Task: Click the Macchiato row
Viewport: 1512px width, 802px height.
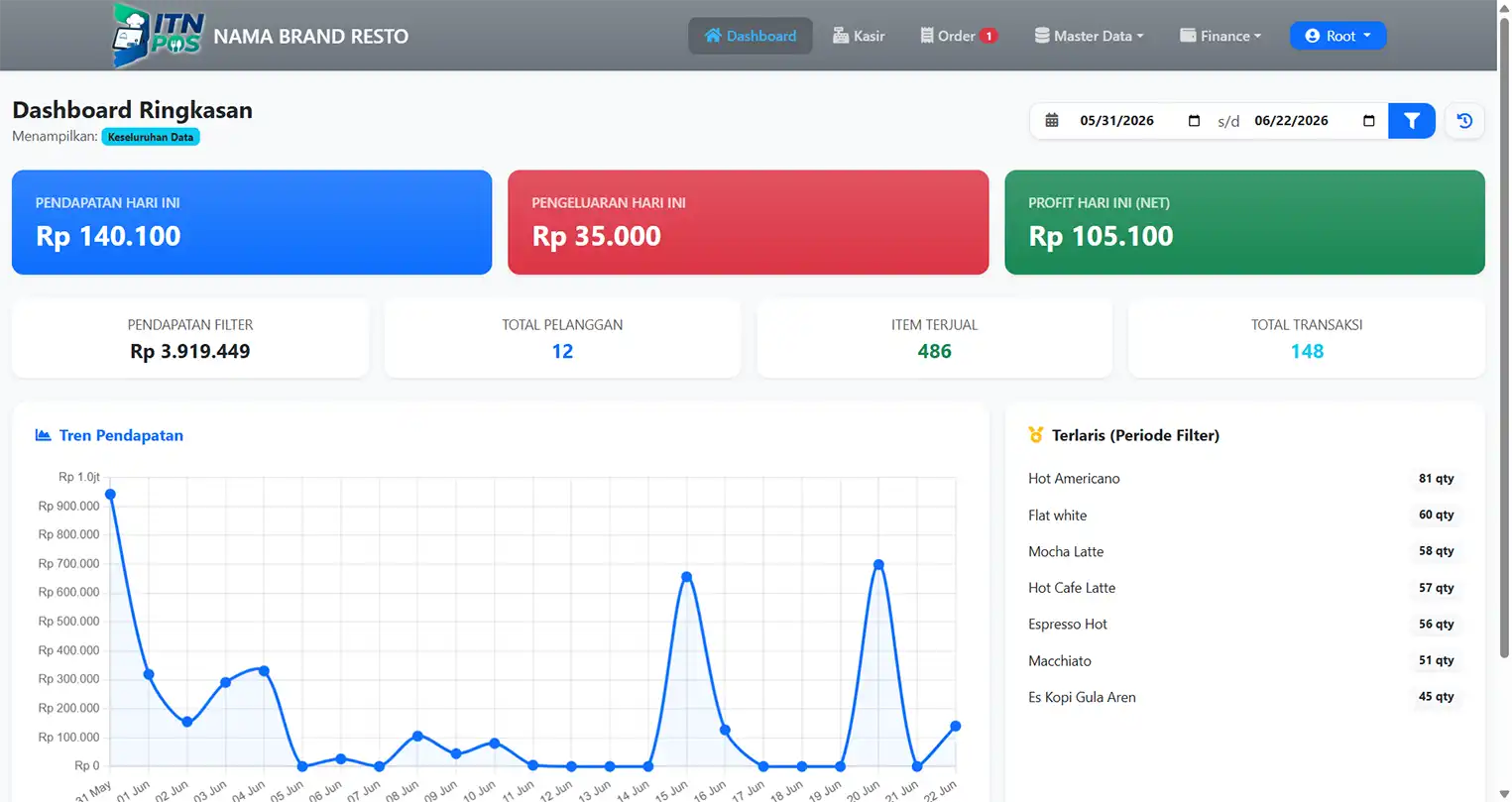Action: click(x=1245, y=660)
